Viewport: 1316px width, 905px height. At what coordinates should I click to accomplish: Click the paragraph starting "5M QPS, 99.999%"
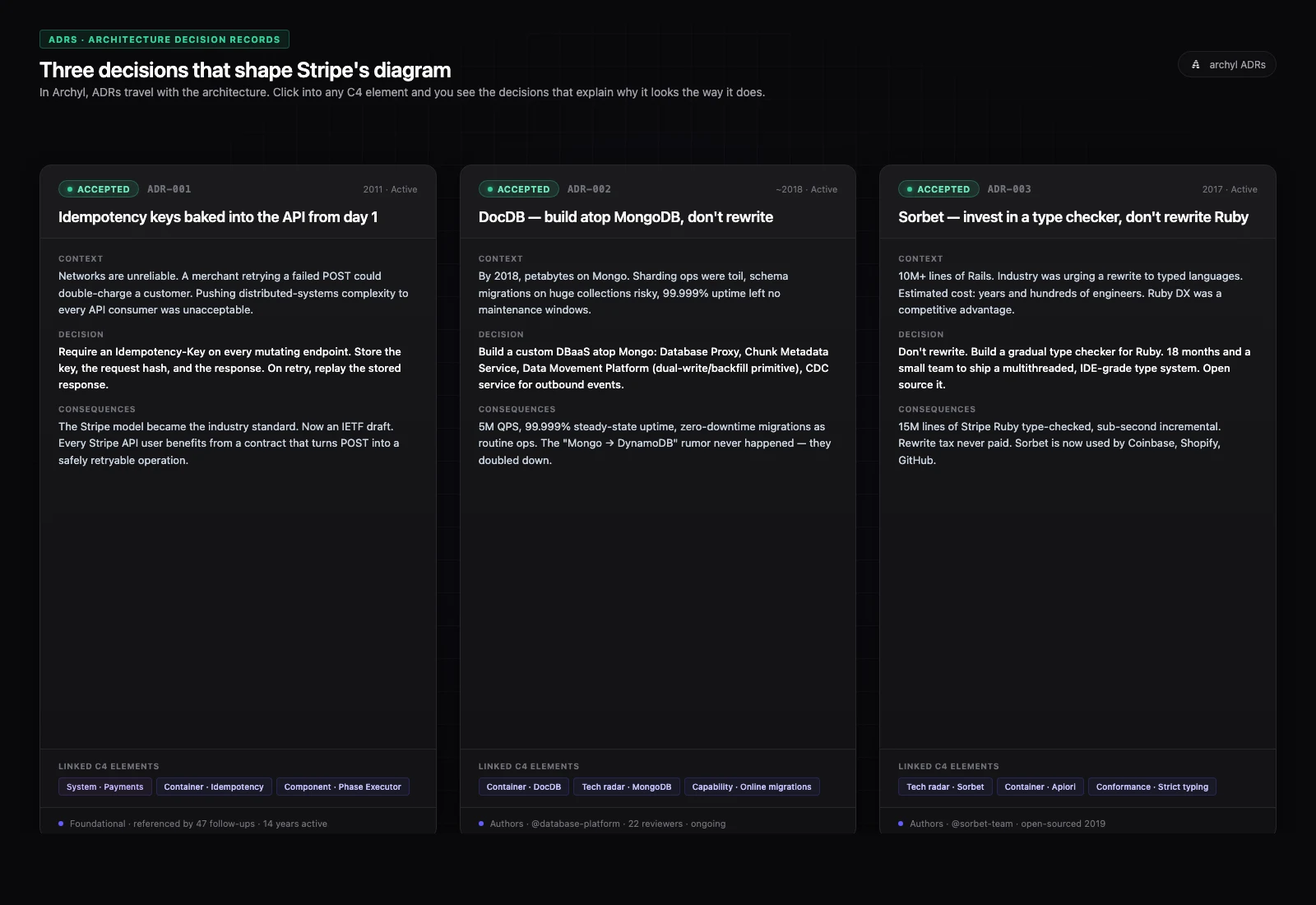655,443
